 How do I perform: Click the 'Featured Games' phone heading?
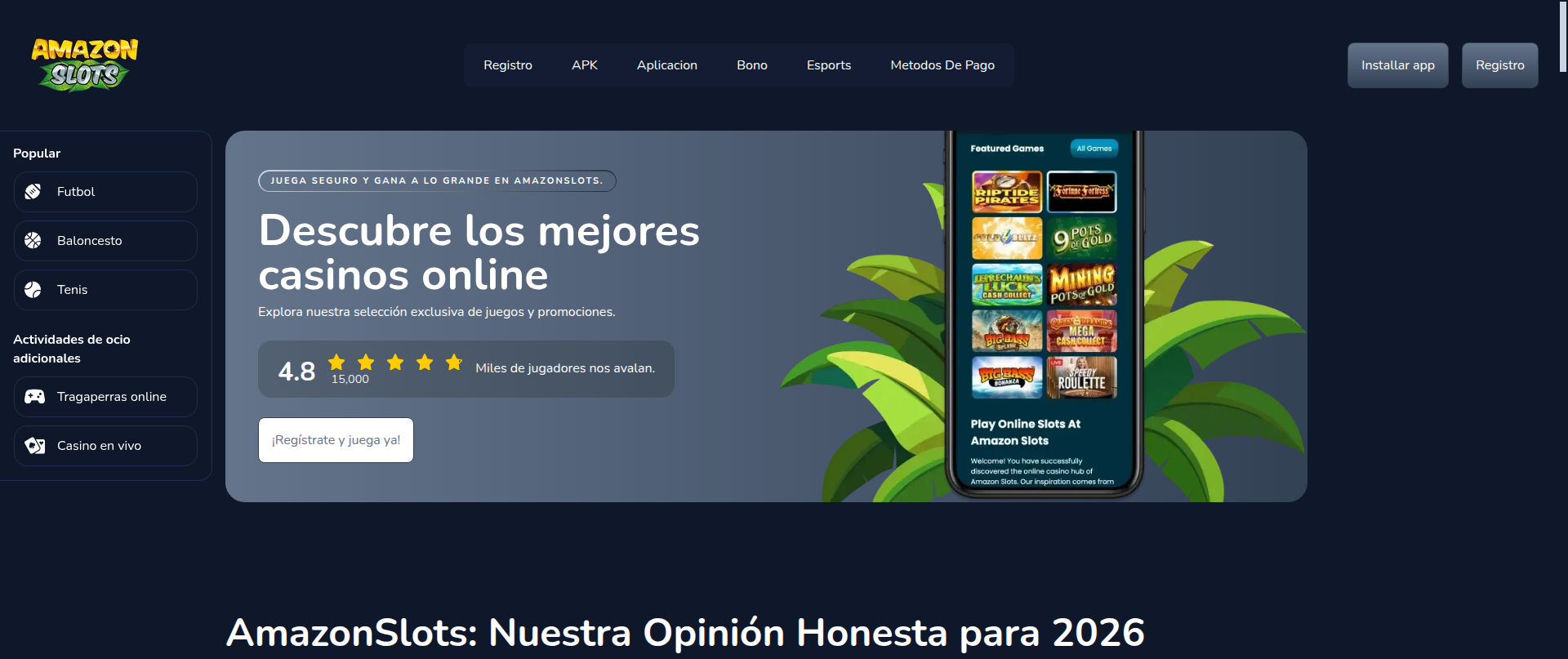tap(1007, 149)
